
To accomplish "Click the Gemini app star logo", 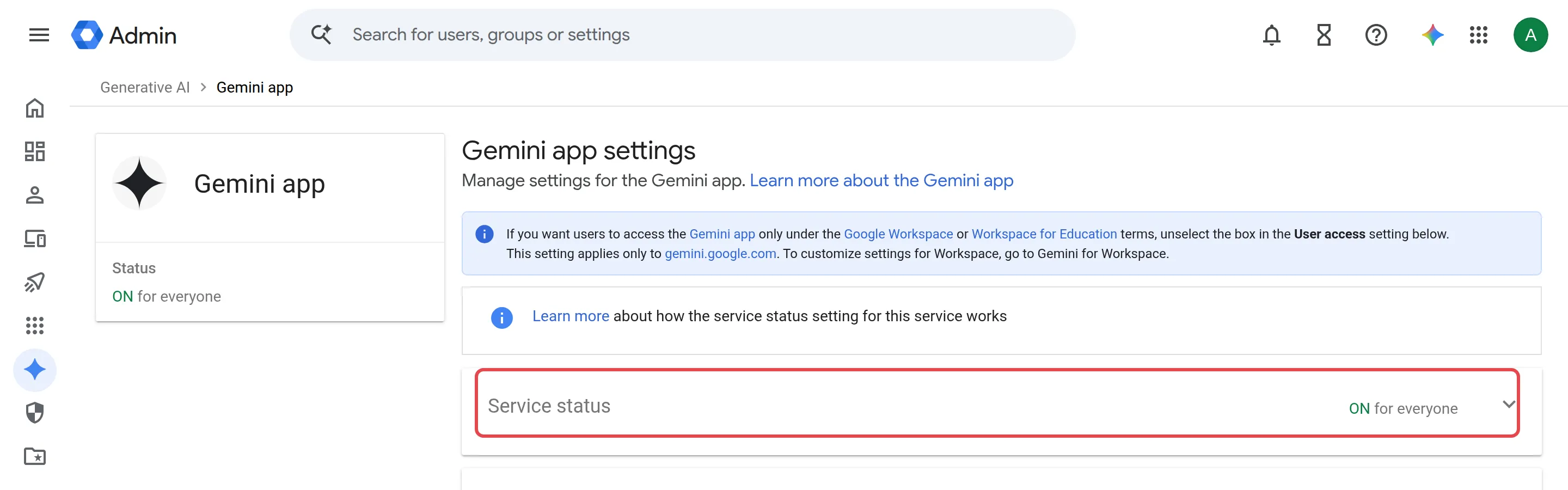I will click(x=139, y=183).
